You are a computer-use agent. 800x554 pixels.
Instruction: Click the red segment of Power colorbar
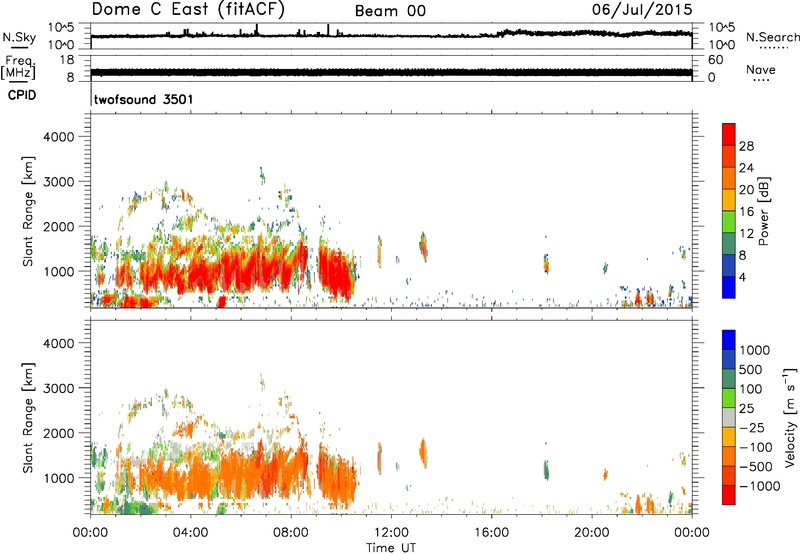click(x=729, y=134)
